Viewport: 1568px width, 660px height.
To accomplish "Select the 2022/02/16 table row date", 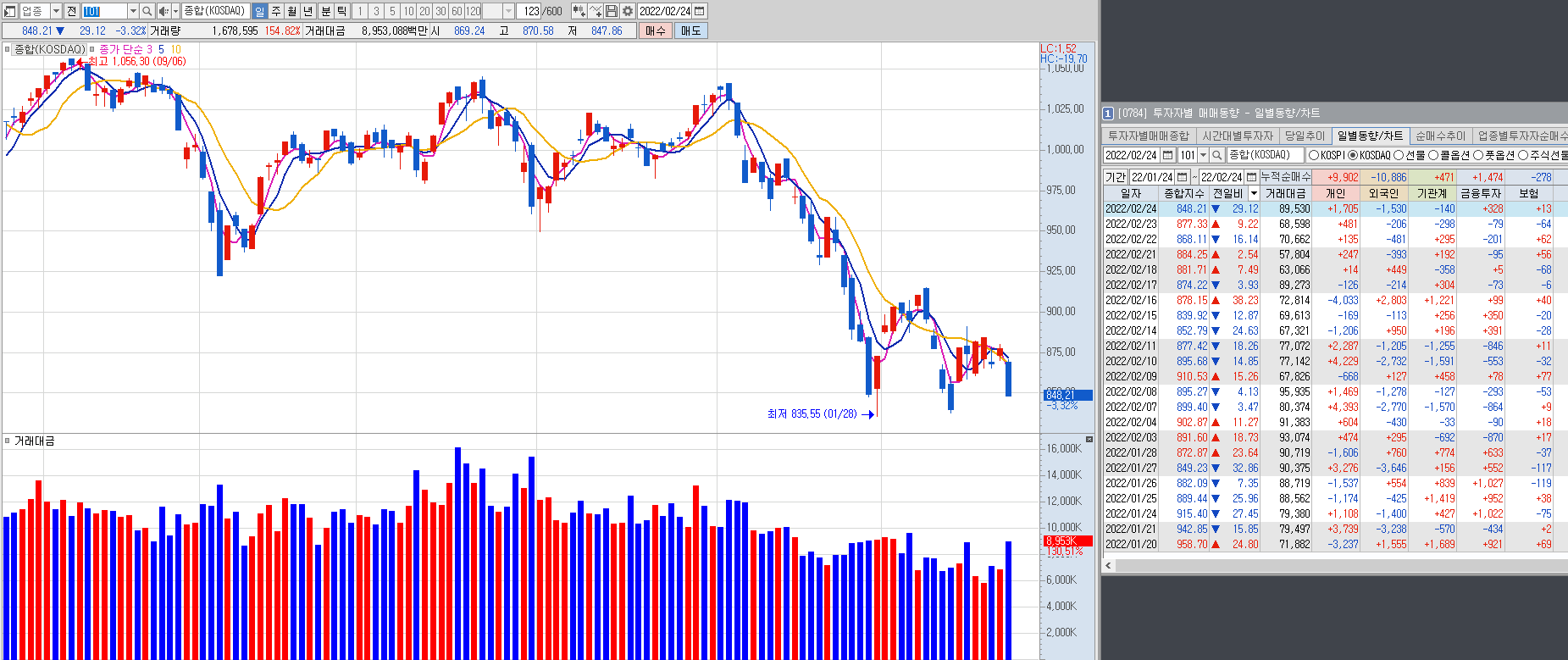I will point(1131,300).
